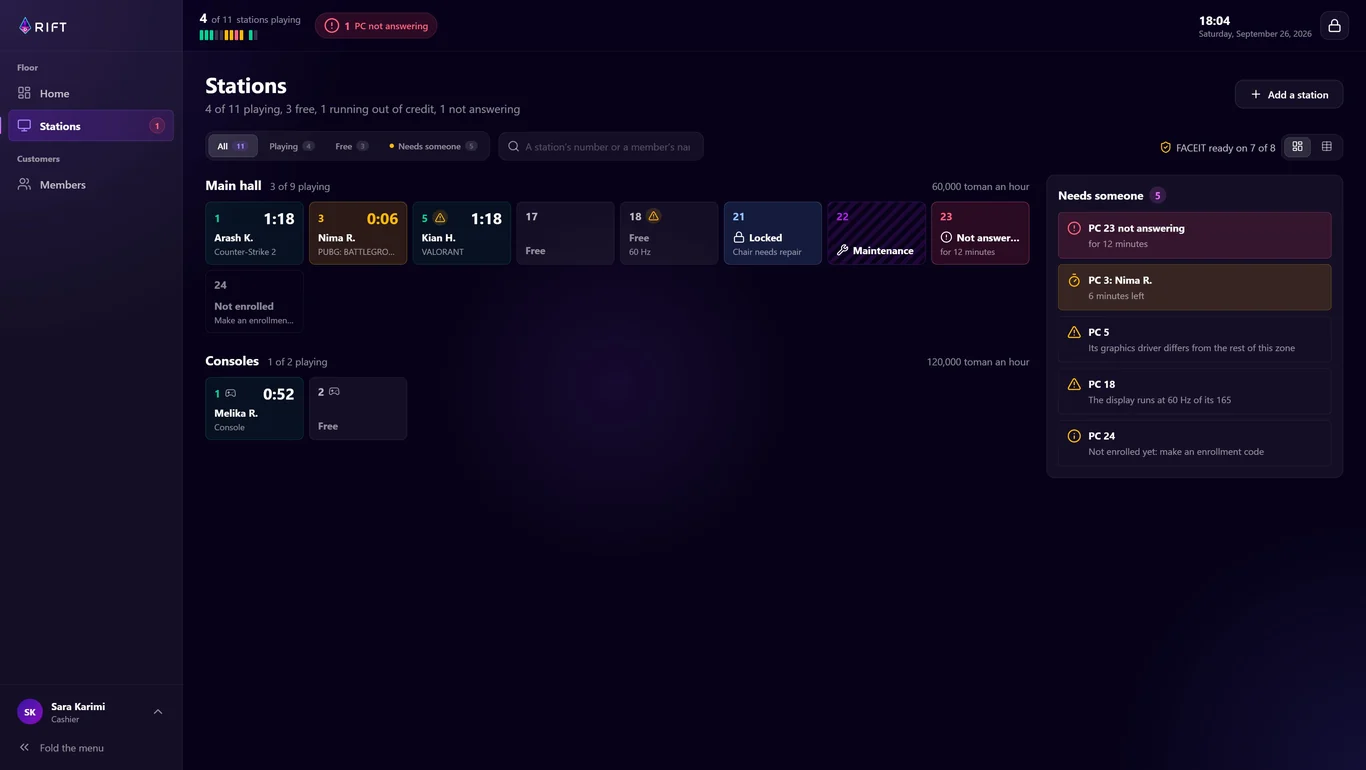Viewport: 1366px width, 770px height.
Task: Click warning icon of PC 18 alert
Action: point(1074,384)
